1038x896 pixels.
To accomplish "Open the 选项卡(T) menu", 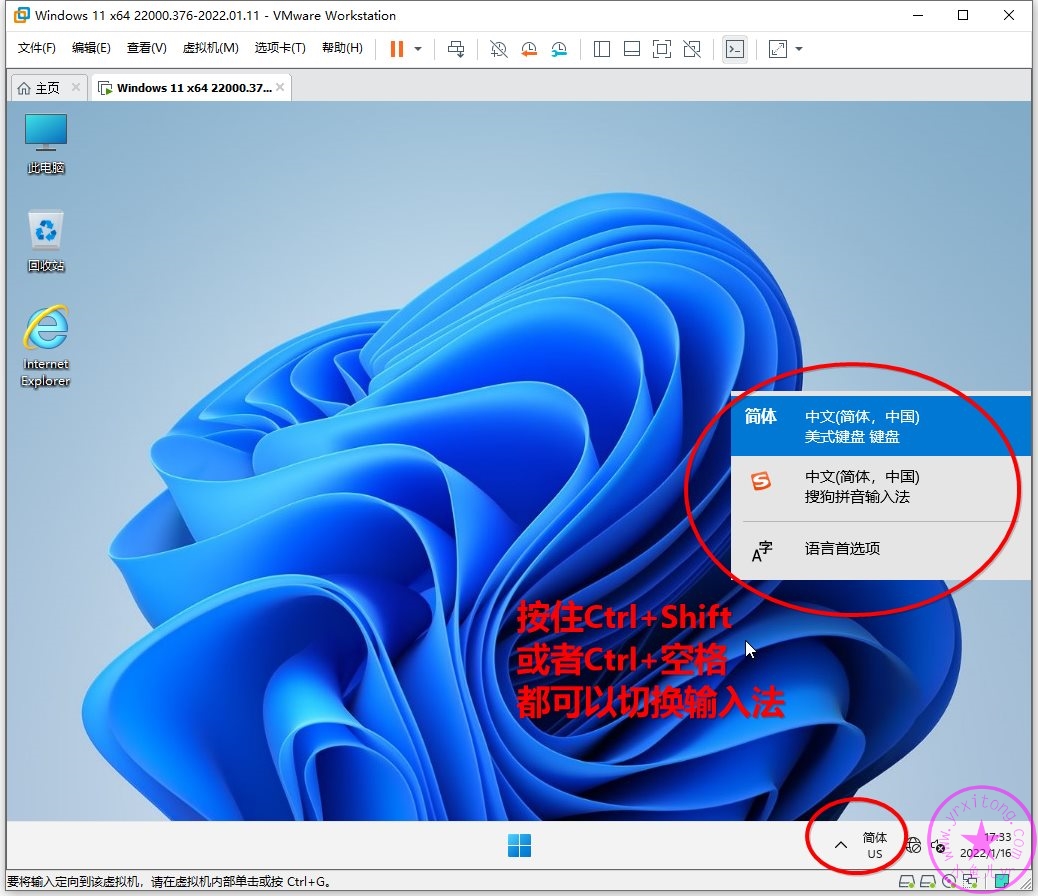I will pyautogui.click(x=280, y=48).
